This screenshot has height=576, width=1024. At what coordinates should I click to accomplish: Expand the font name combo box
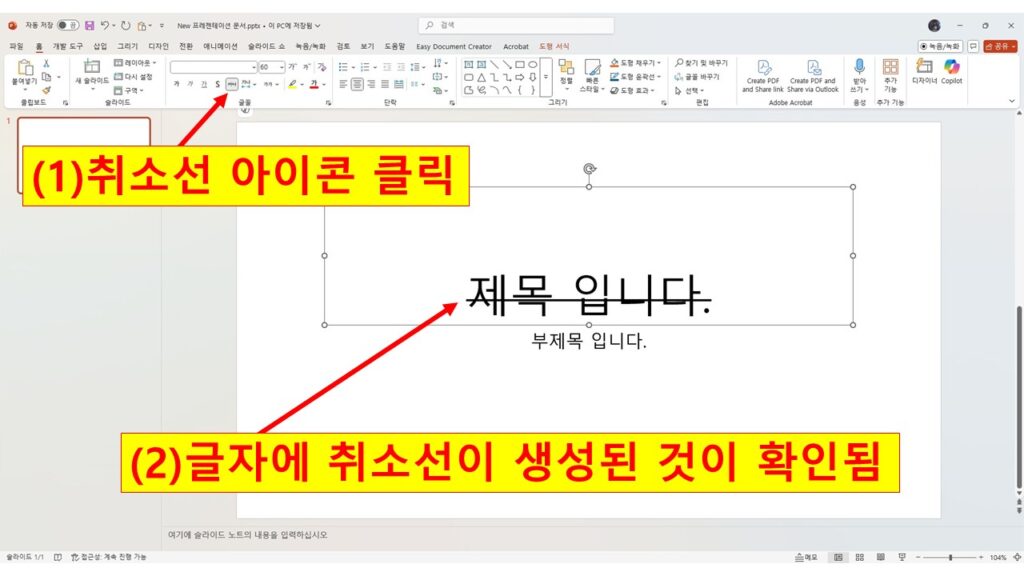[253, 67]
